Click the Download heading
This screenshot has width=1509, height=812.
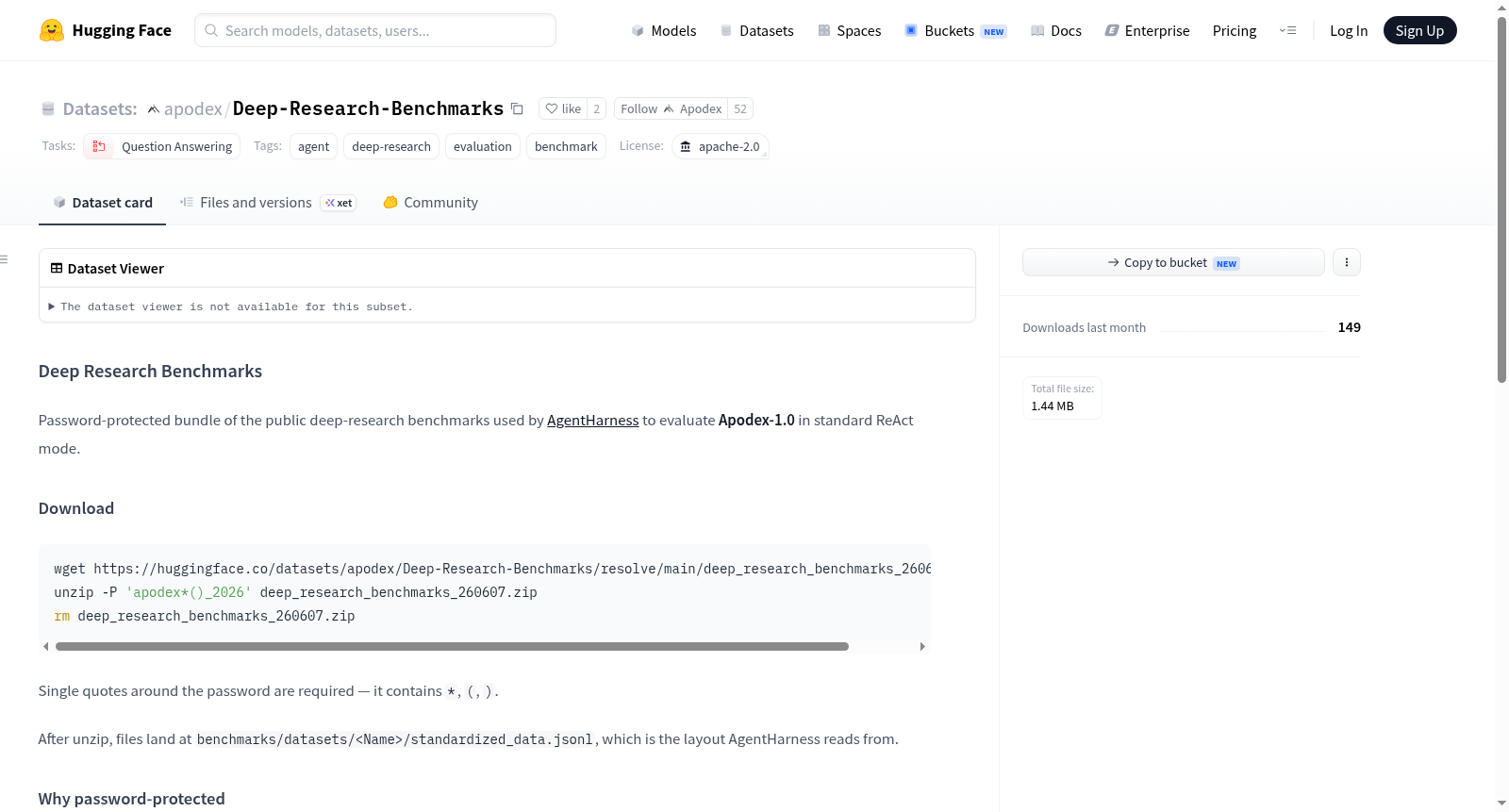[x=76, y=508]
